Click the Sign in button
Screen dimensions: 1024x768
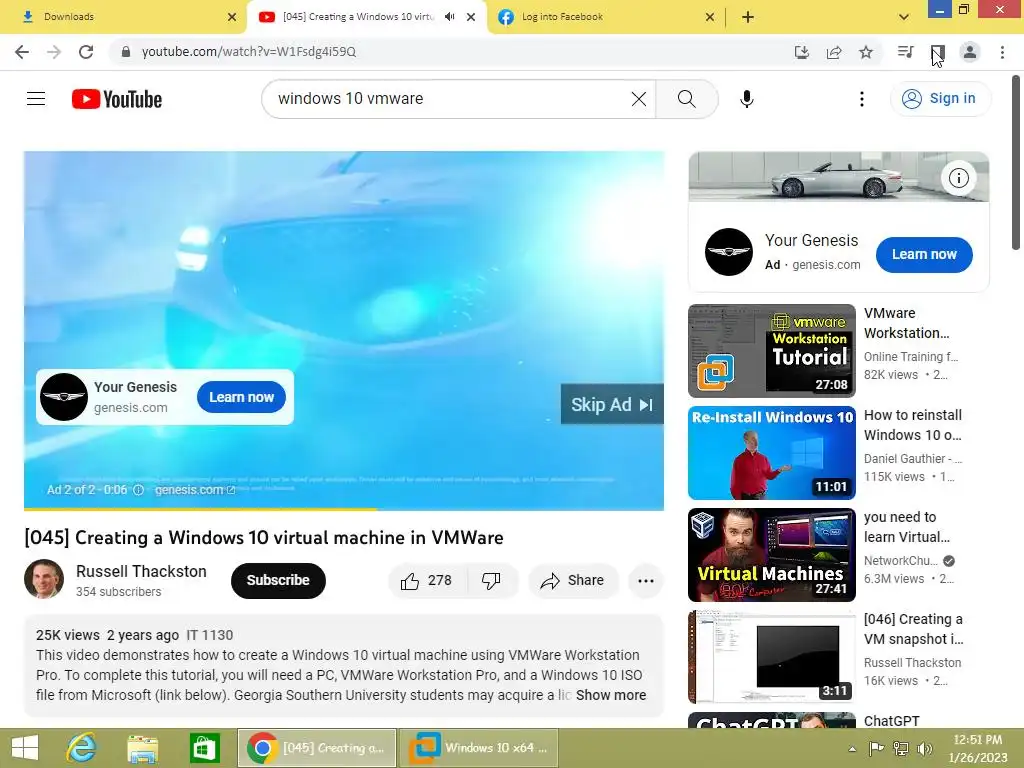pyautogui.click(x=939, y=99)
